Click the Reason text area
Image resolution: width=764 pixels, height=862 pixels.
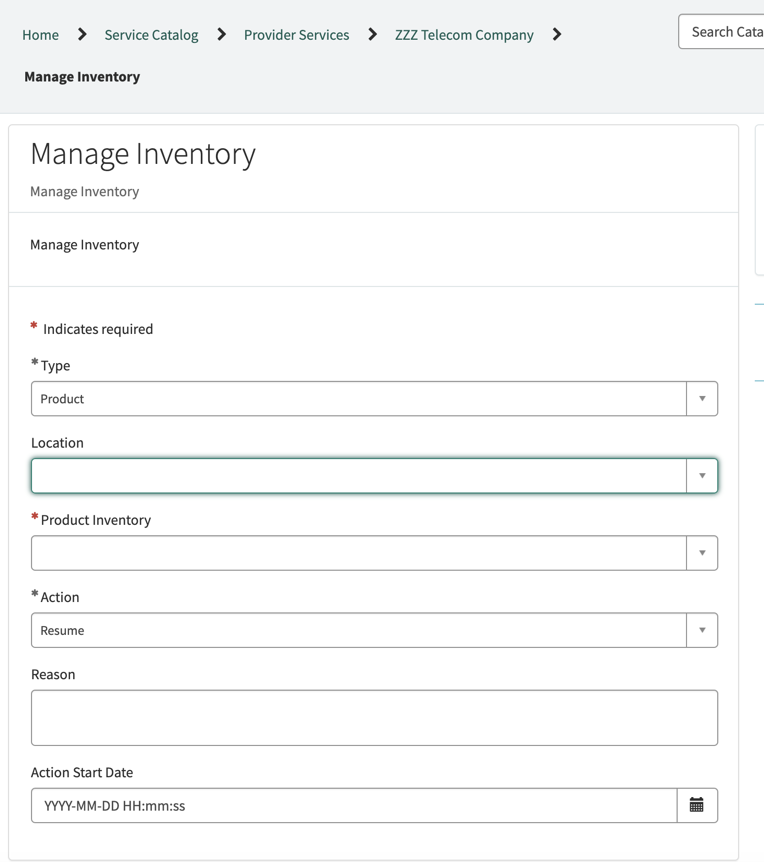[x=374, y=718]
